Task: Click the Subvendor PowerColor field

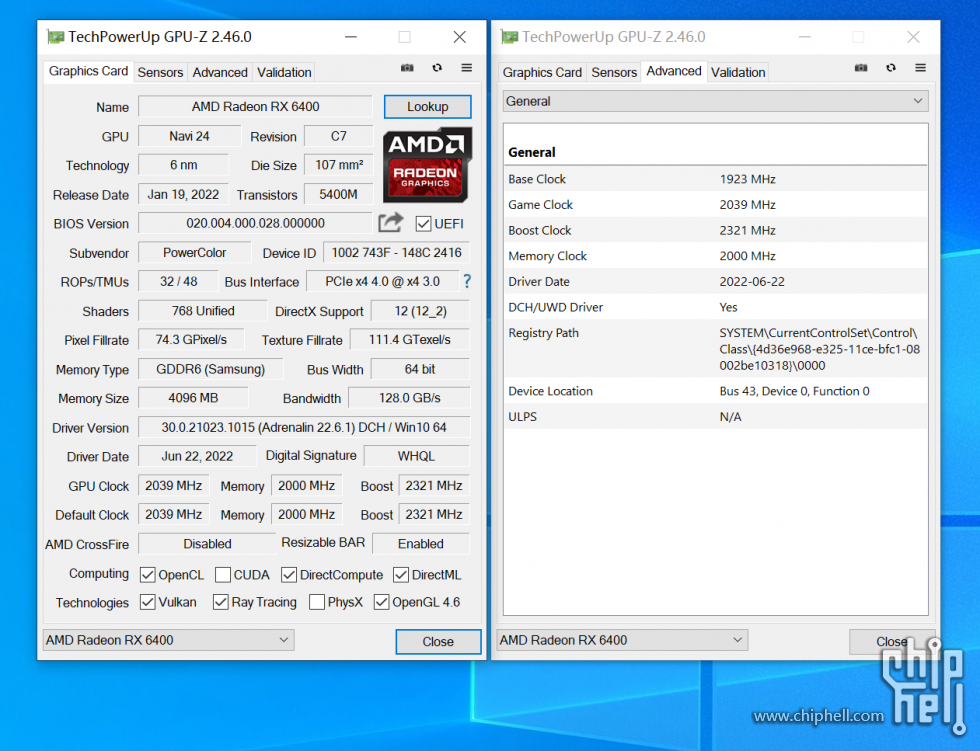Action: 194,252
